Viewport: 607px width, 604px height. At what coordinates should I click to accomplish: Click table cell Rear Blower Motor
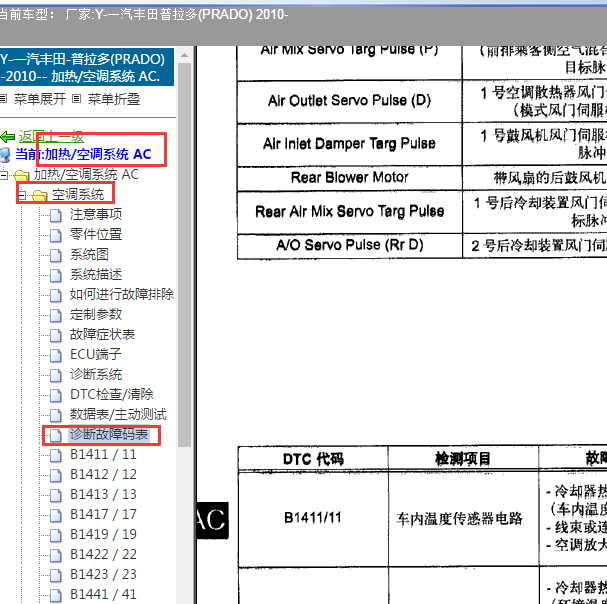click(x=350, y=178)
